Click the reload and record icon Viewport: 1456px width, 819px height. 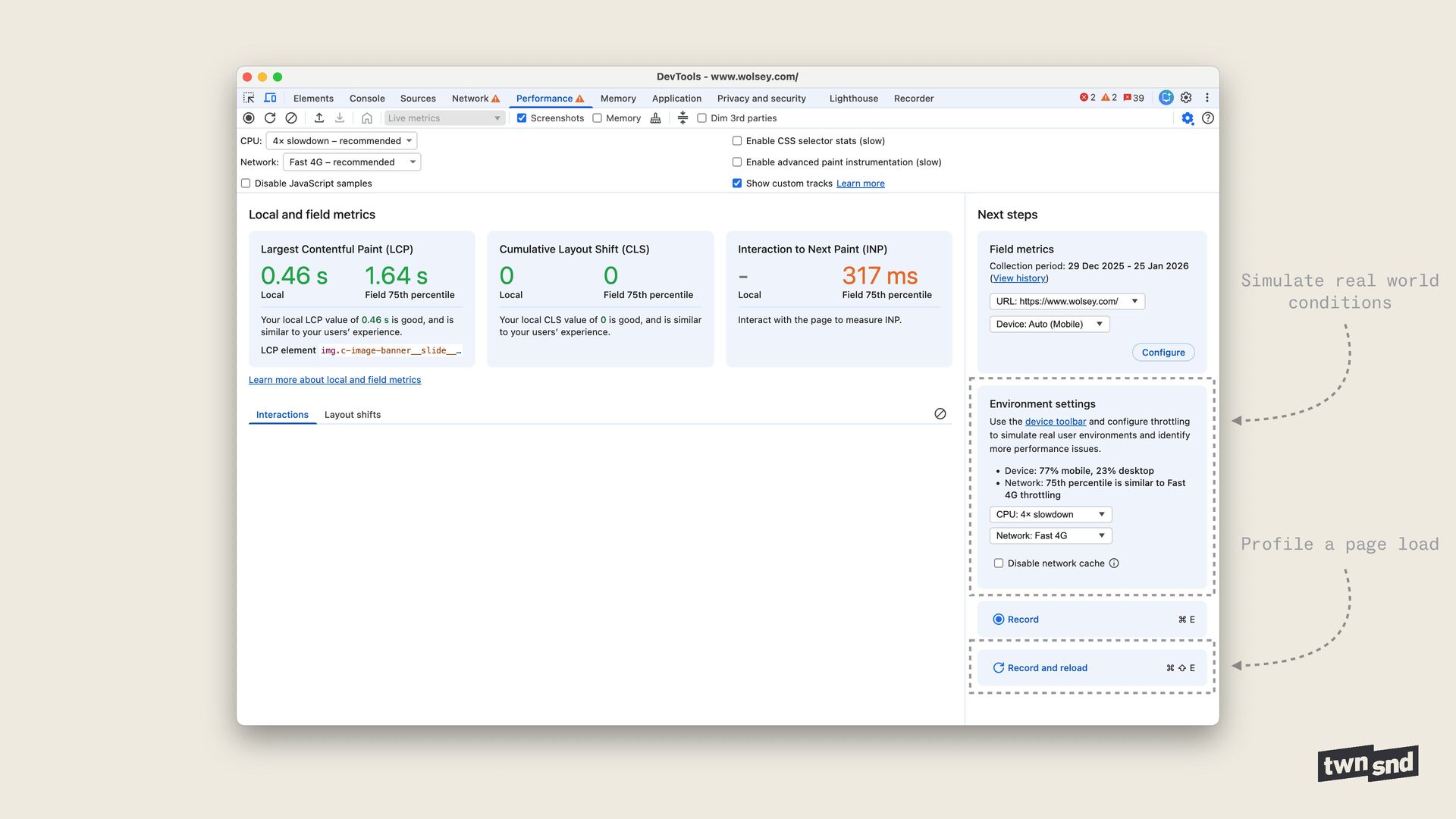[x=270, y=118]
